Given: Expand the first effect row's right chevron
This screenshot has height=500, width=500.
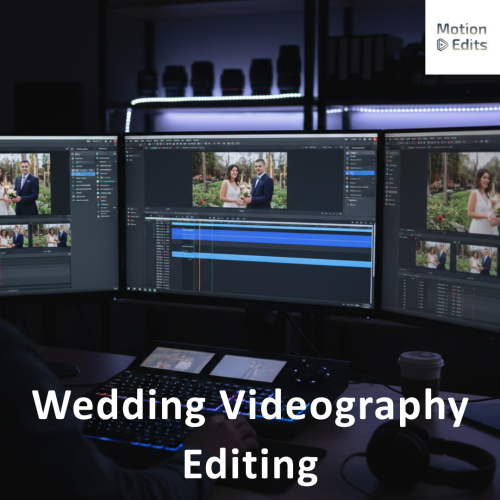Looking at the screenshot, I should (x=374, y=160).
